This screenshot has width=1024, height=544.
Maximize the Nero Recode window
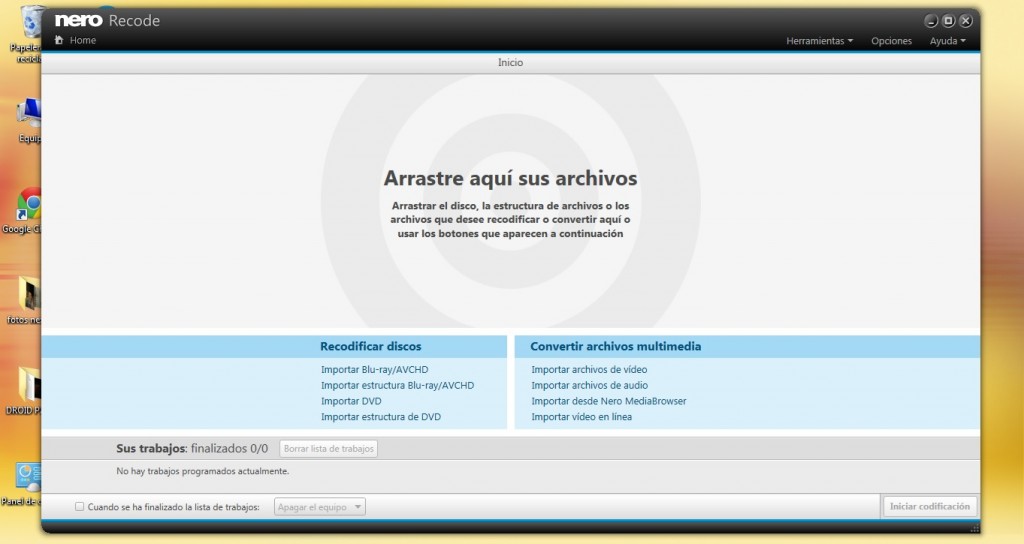949,20
